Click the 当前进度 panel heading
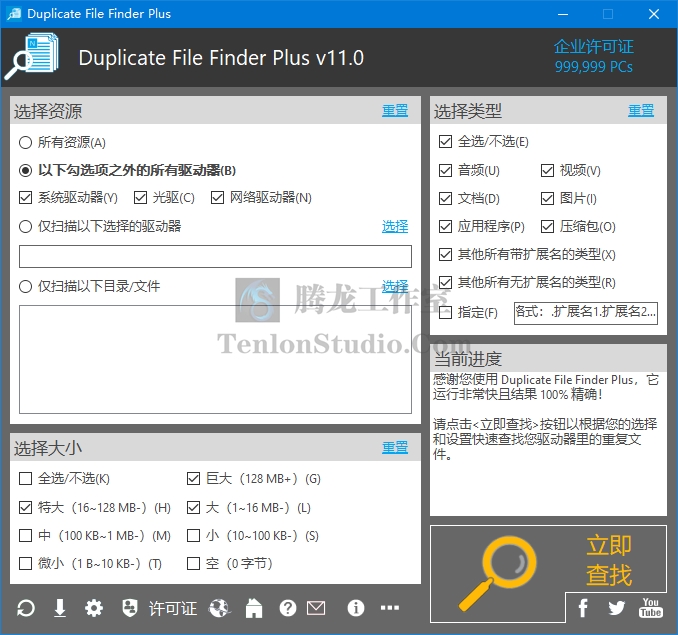The image size is (678, 635). [468, 358]
